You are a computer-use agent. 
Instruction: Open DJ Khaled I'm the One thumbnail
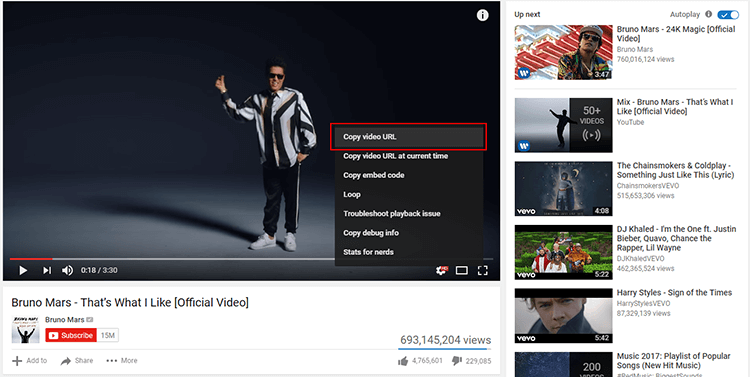(563, 253)
